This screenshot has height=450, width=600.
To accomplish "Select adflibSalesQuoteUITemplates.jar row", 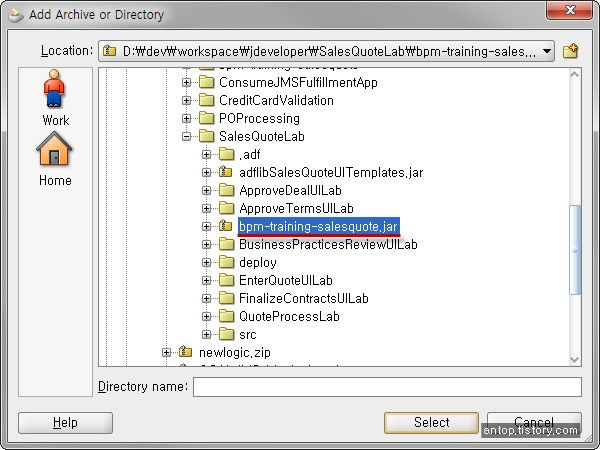I will pos(331,172).
